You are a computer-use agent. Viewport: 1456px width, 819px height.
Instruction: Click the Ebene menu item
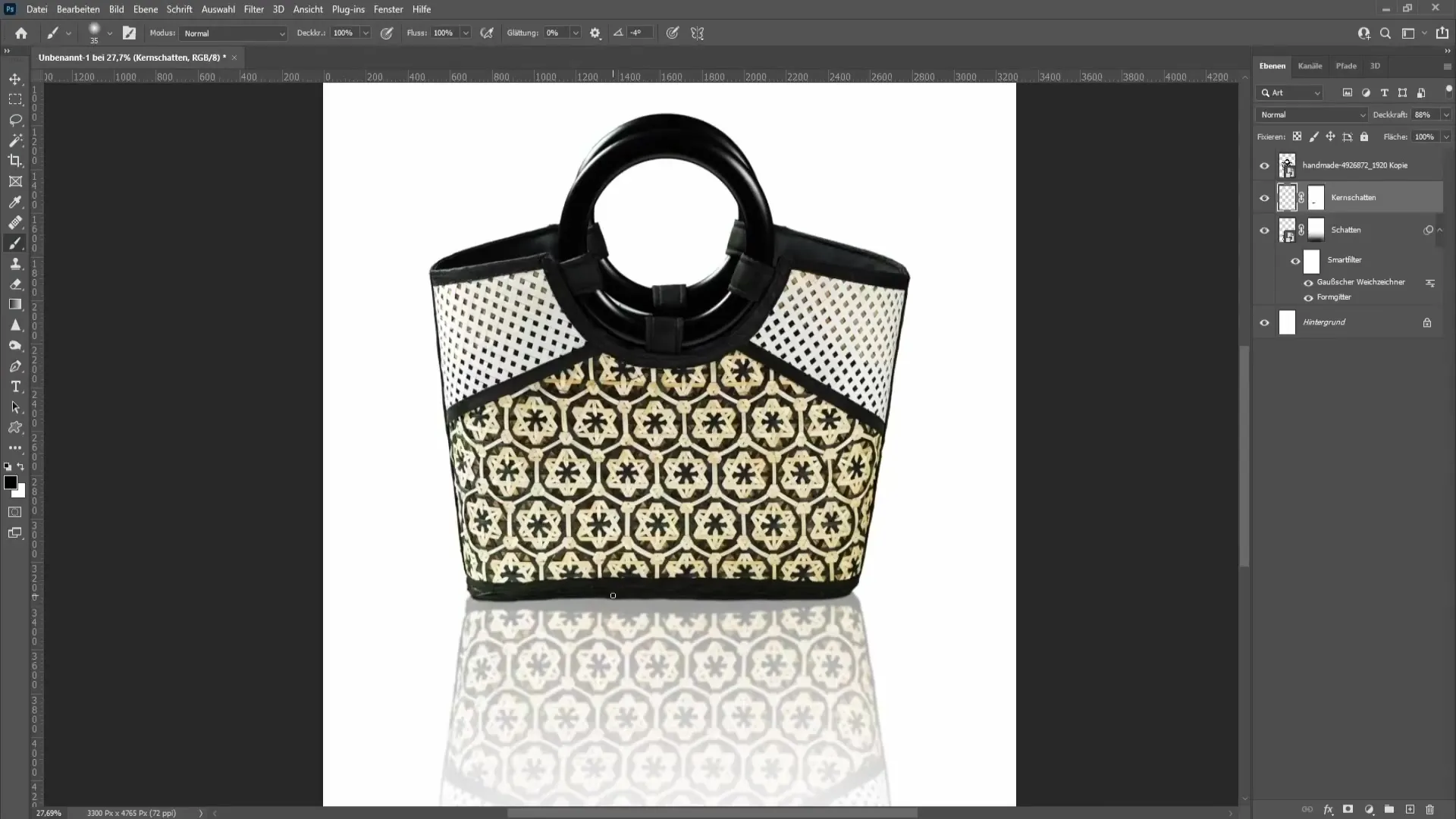145,9
